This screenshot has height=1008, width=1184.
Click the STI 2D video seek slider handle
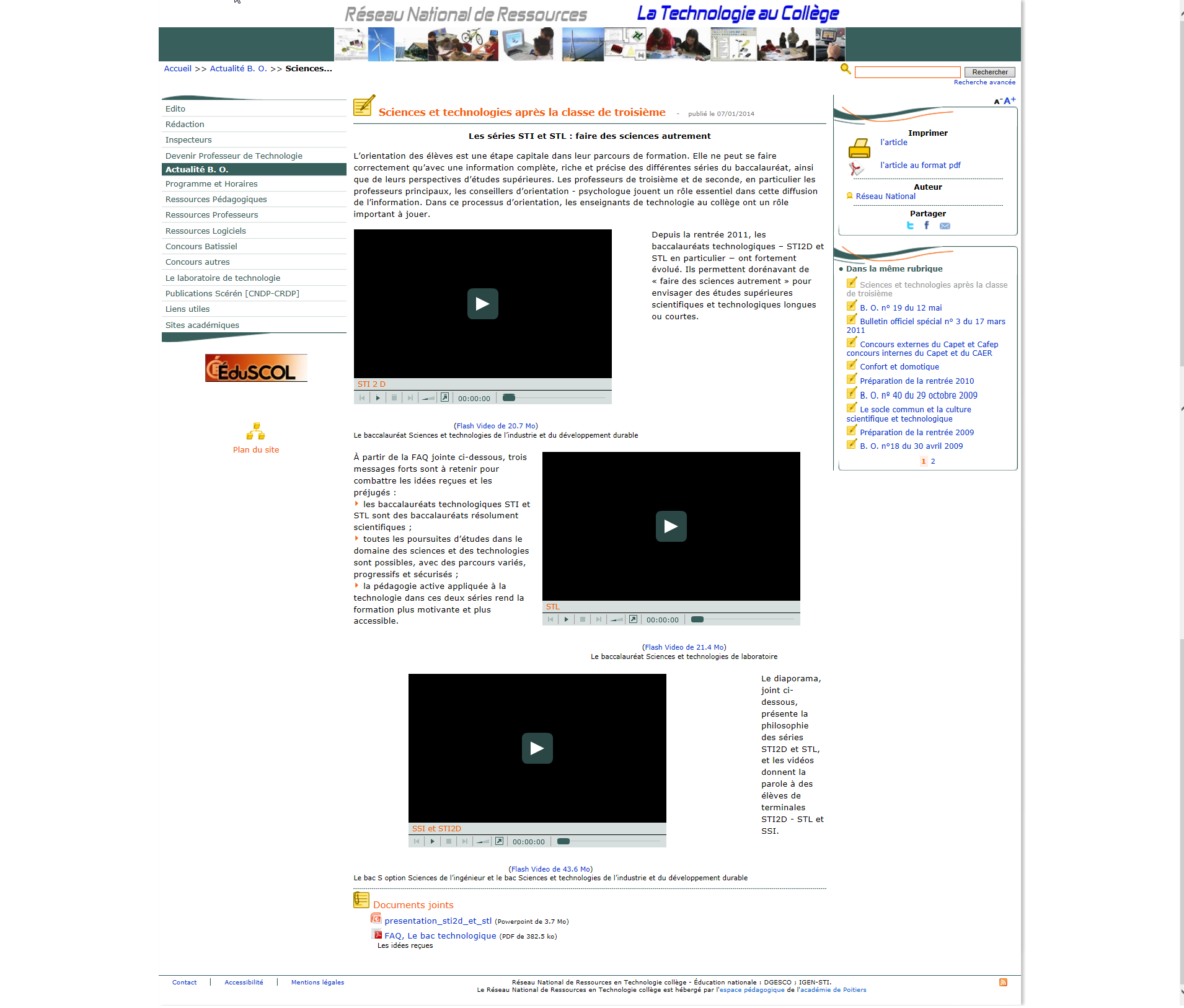[x=509, y=398]
